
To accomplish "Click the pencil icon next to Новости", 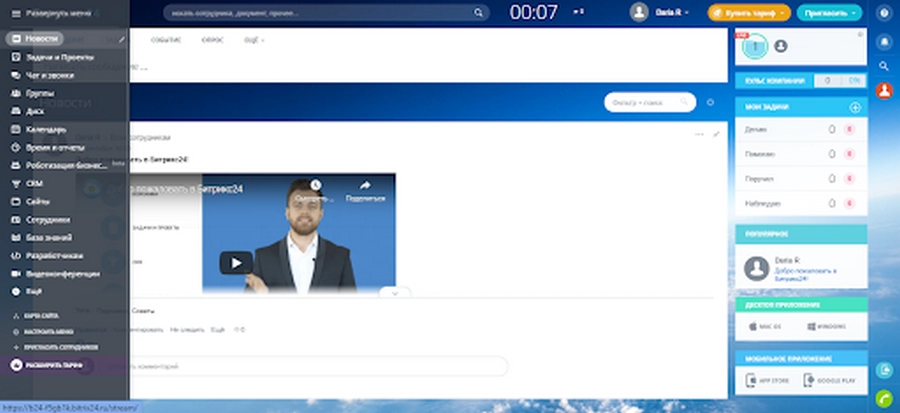I will click(x=121, y=40).
